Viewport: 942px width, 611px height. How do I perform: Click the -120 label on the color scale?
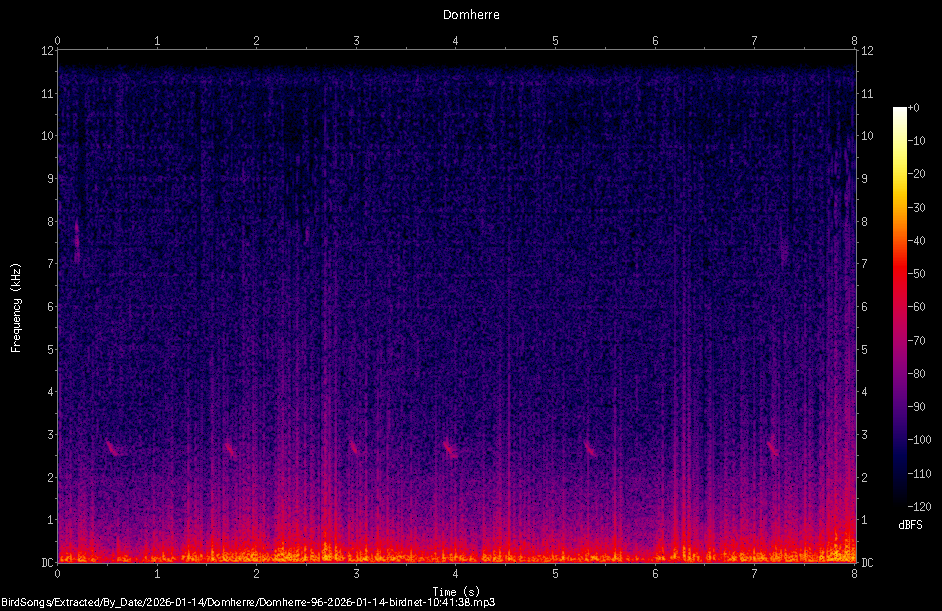click(x=919, y=506)
